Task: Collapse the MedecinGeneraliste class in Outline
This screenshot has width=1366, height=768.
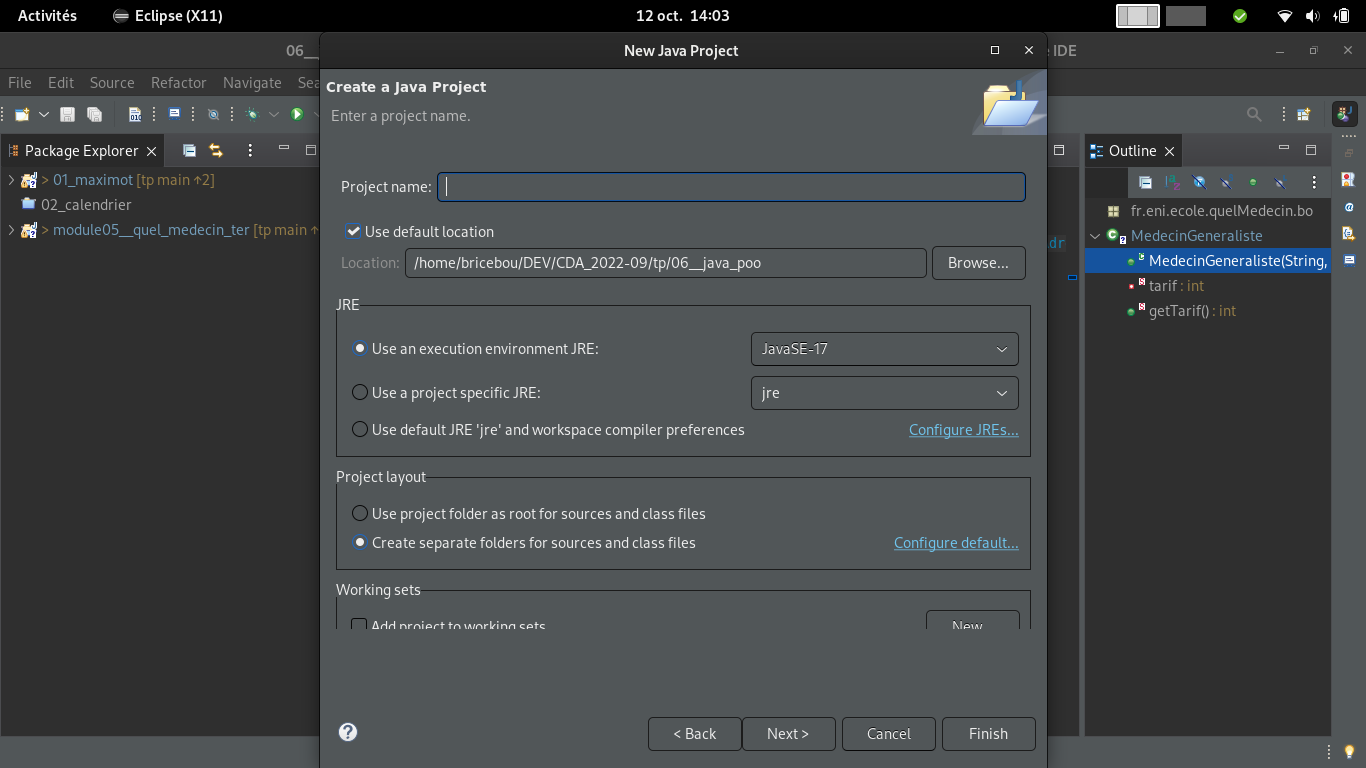Action: (1095, 236)
